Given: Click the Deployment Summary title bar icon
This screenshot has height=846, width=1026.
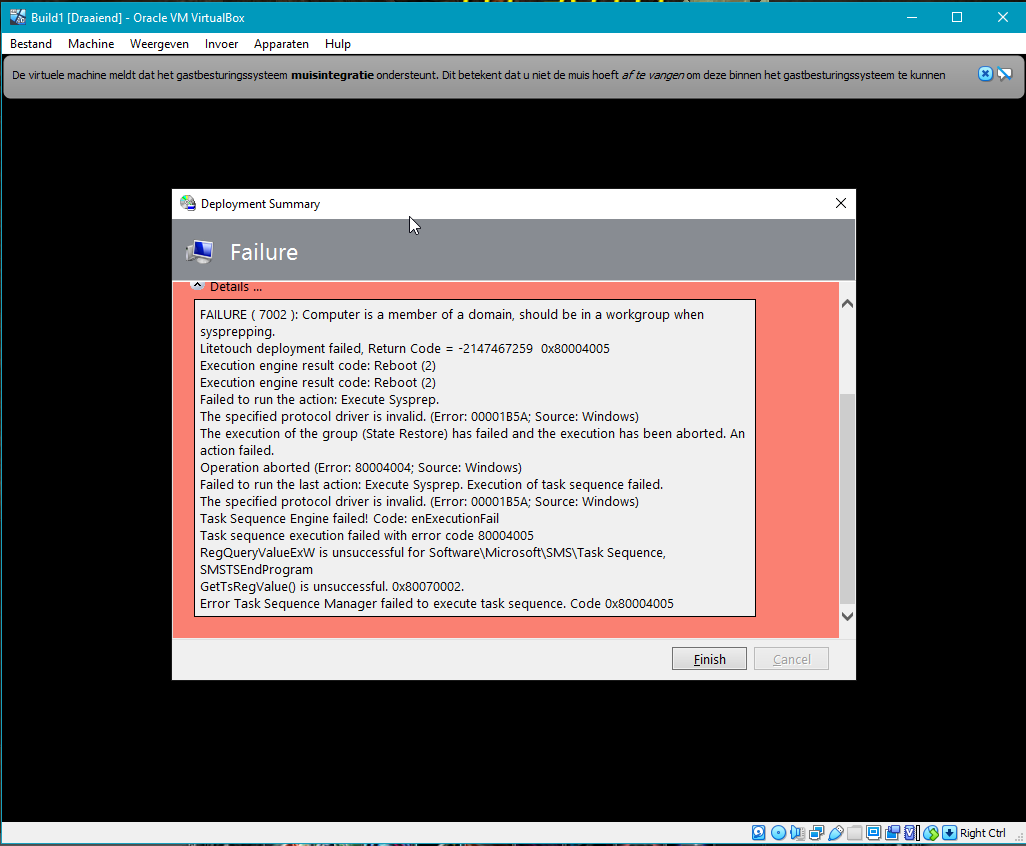Looking at the screenshot, I should 188,203.
